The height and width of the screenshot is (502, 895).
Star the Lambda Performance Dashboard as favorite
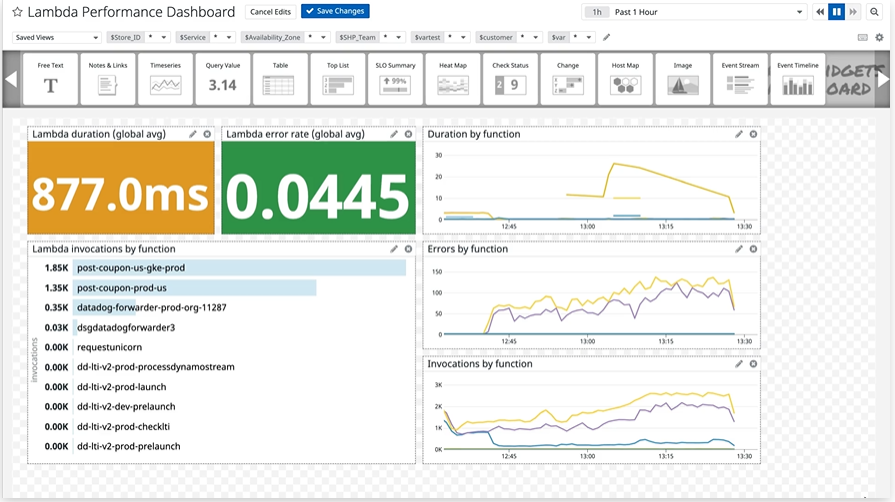[x=17, y=12]
